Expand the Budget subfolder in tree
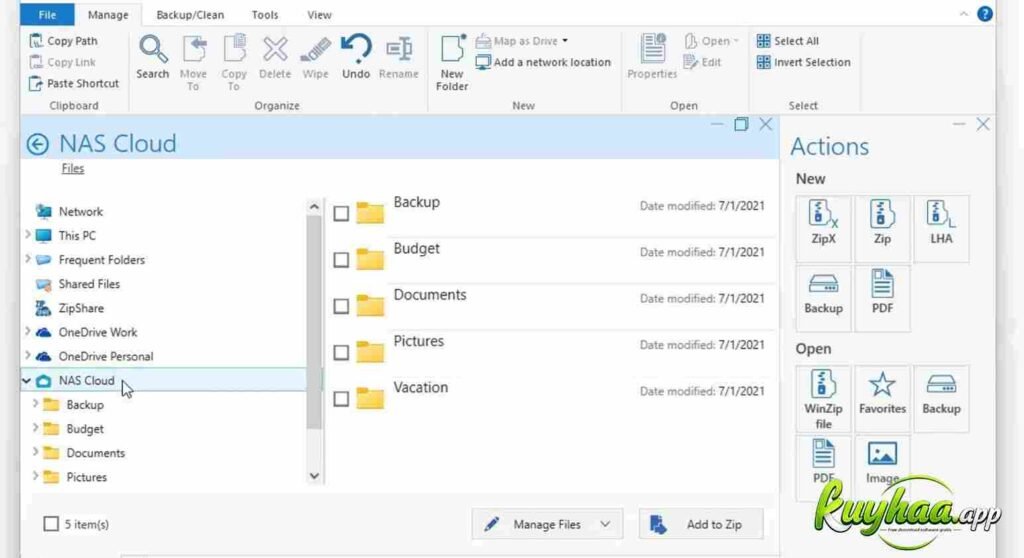Image resolution: width=1024 pixels, height=558 pixels. click(x=35, y=428)
